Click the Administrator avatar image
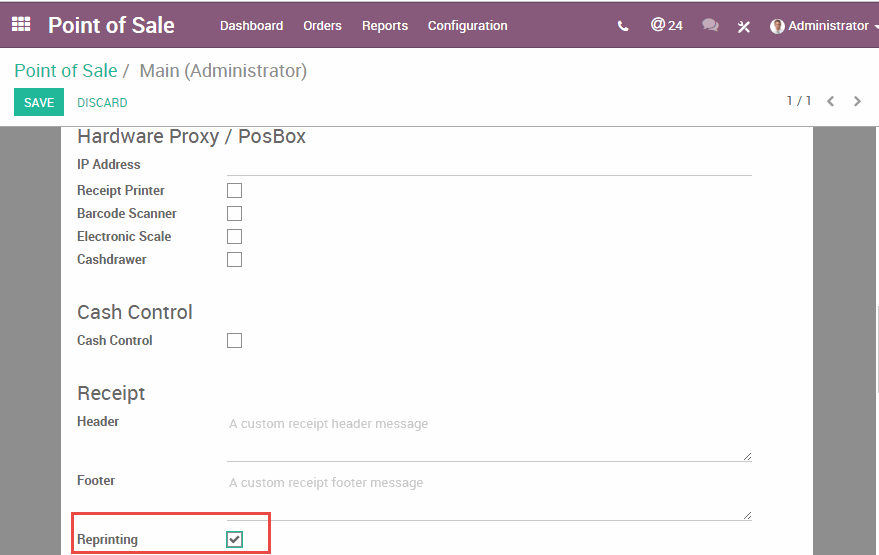Image resolution: width=879 pixels, height=555 pixels. tap(777, 26)
